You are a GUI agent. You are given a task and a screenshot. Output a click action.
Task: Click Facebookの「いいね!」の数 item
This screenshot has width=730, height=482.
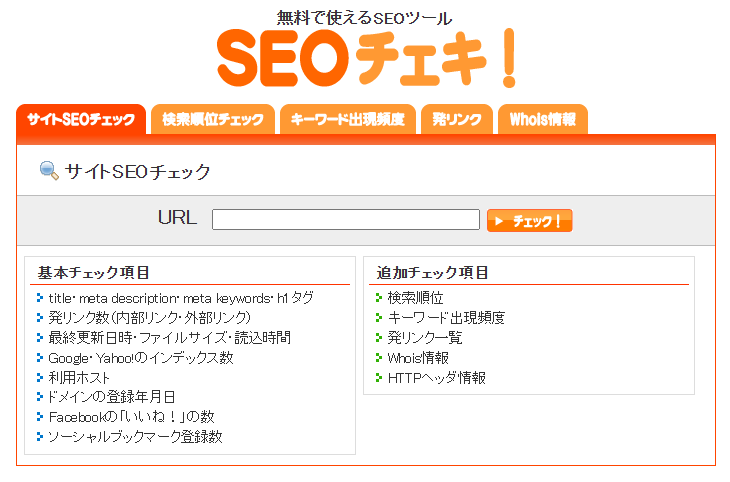(x=131, y=416)
